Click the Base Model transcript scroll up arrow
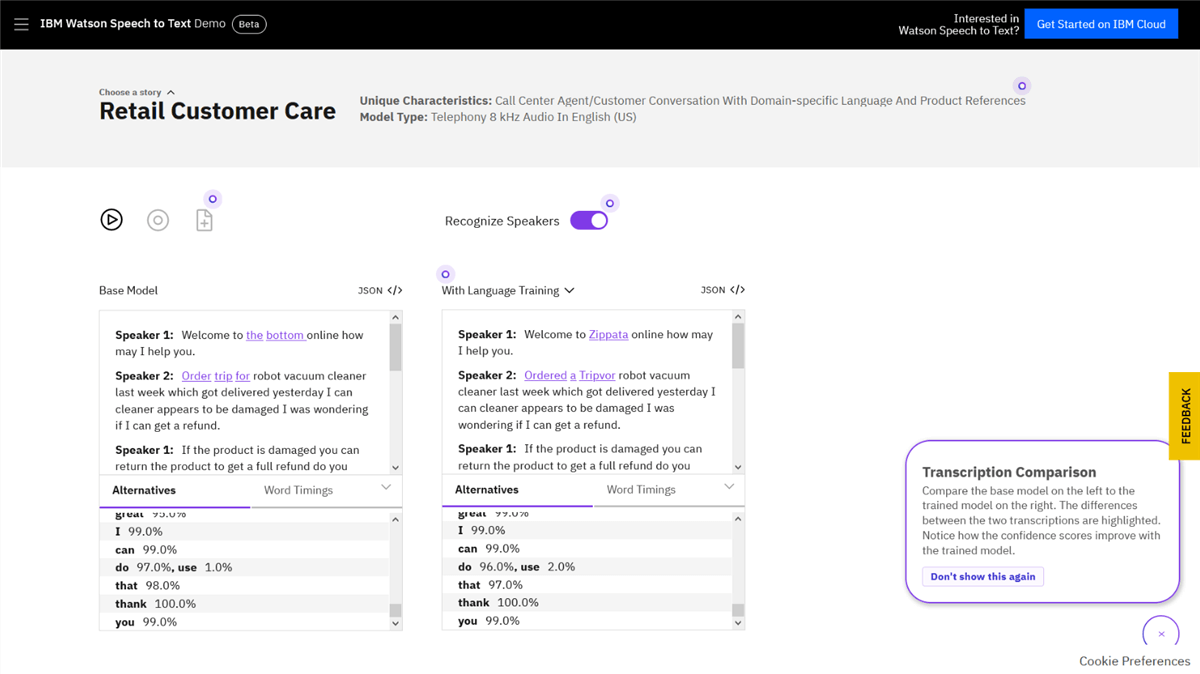This screenshot has width=1200, height=674. point(395,317)
